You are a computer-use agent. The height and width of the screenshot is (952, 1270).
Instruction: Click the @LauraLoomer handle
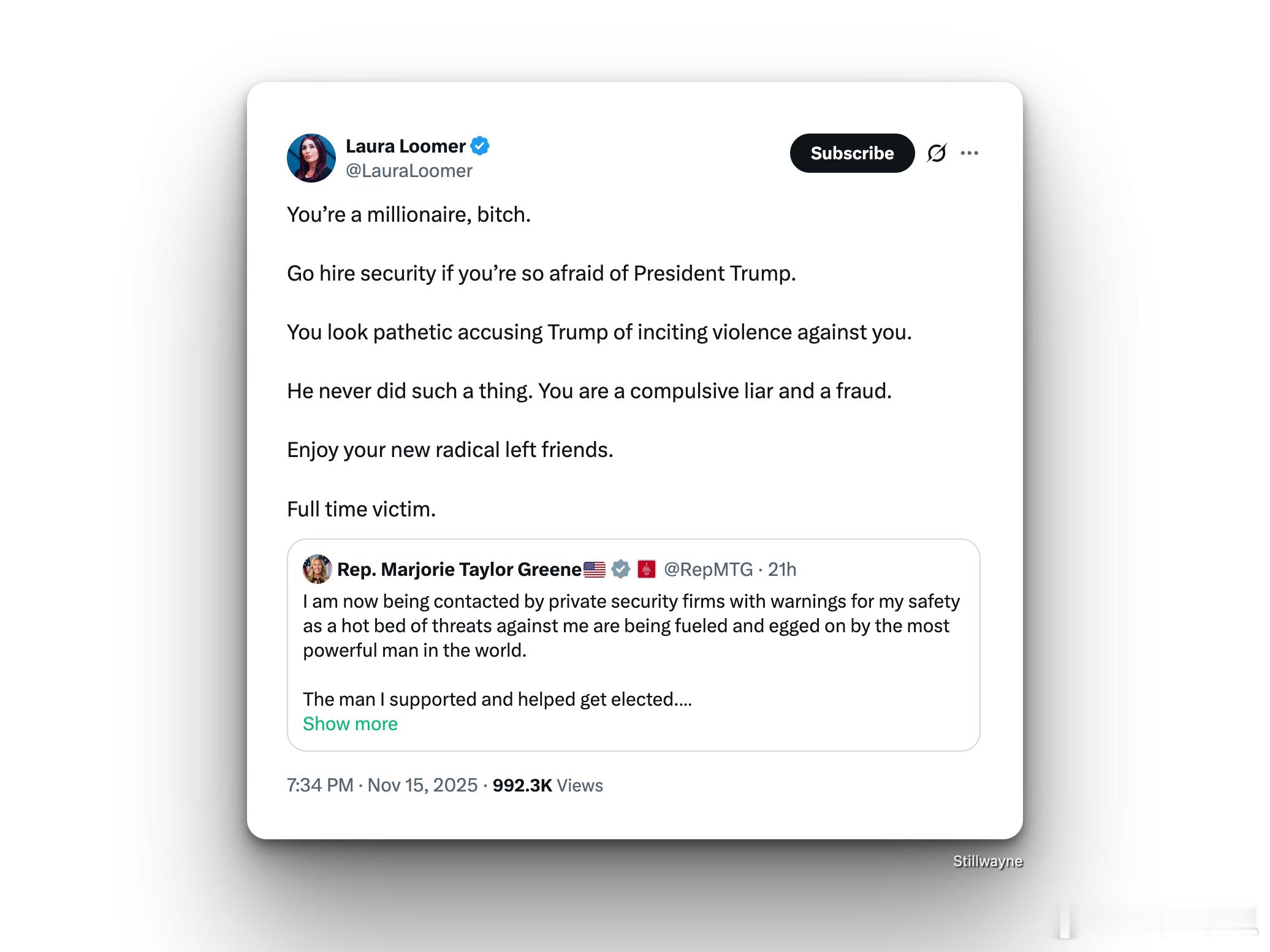(x=409, y=171)
